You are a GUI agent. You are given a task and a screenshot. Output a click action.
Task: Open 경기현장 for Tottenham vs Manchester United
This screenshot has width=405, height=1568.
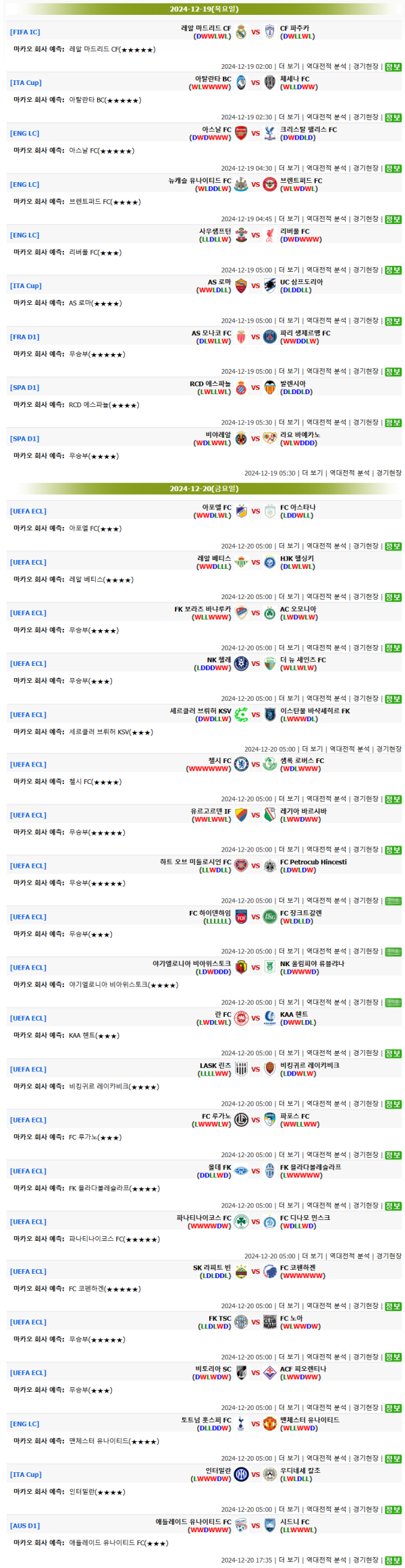coord(365,1459)
